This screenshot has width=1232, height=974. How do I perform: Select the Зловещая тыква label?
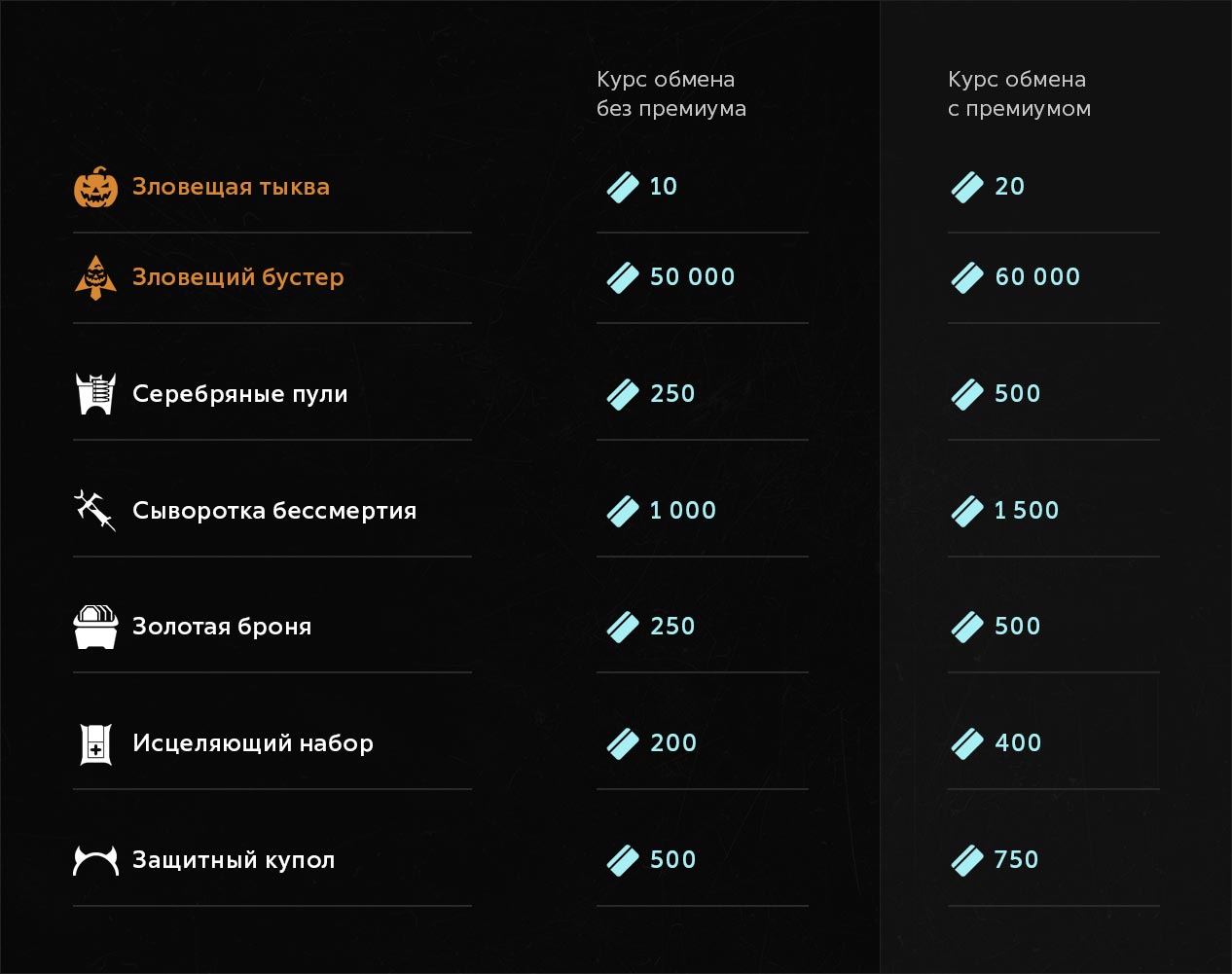click(x=231, y=187)
